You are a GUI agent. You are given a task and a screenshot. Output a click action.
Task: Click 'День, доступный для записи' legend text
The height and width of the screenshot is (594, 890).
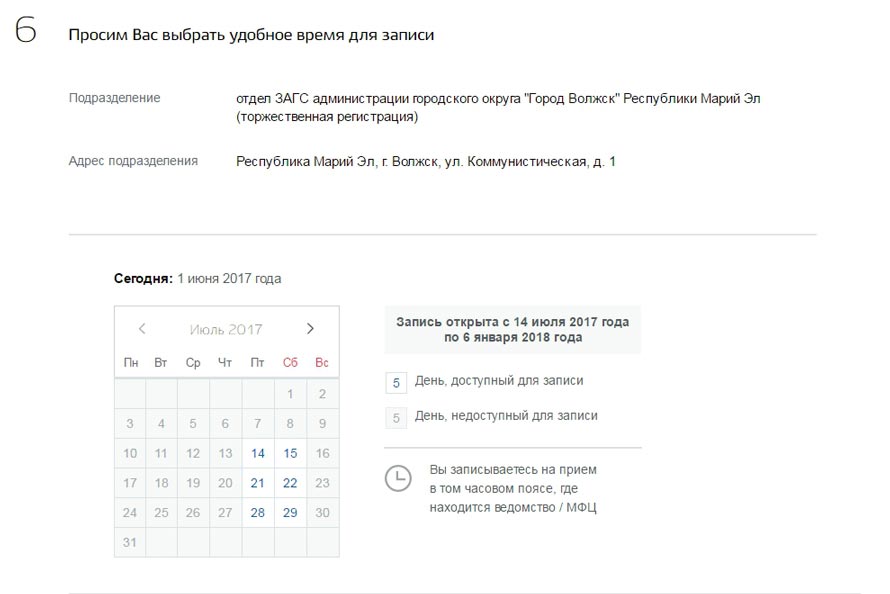click(x=499, y=381)
